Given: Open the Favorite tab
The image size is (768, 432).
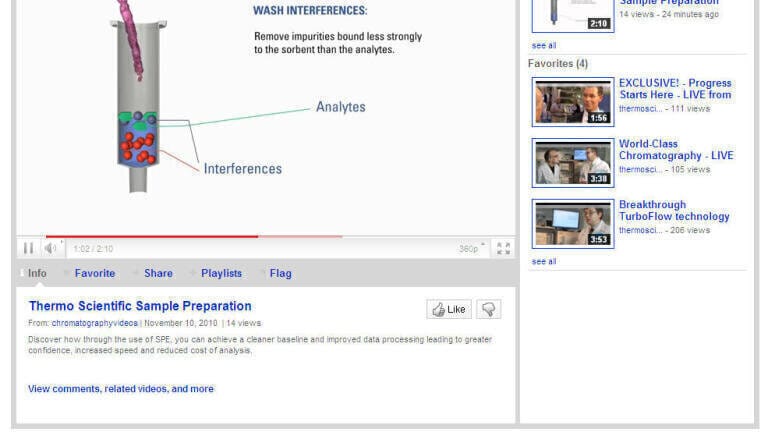Looking at the screenshot, I should 95,273.
